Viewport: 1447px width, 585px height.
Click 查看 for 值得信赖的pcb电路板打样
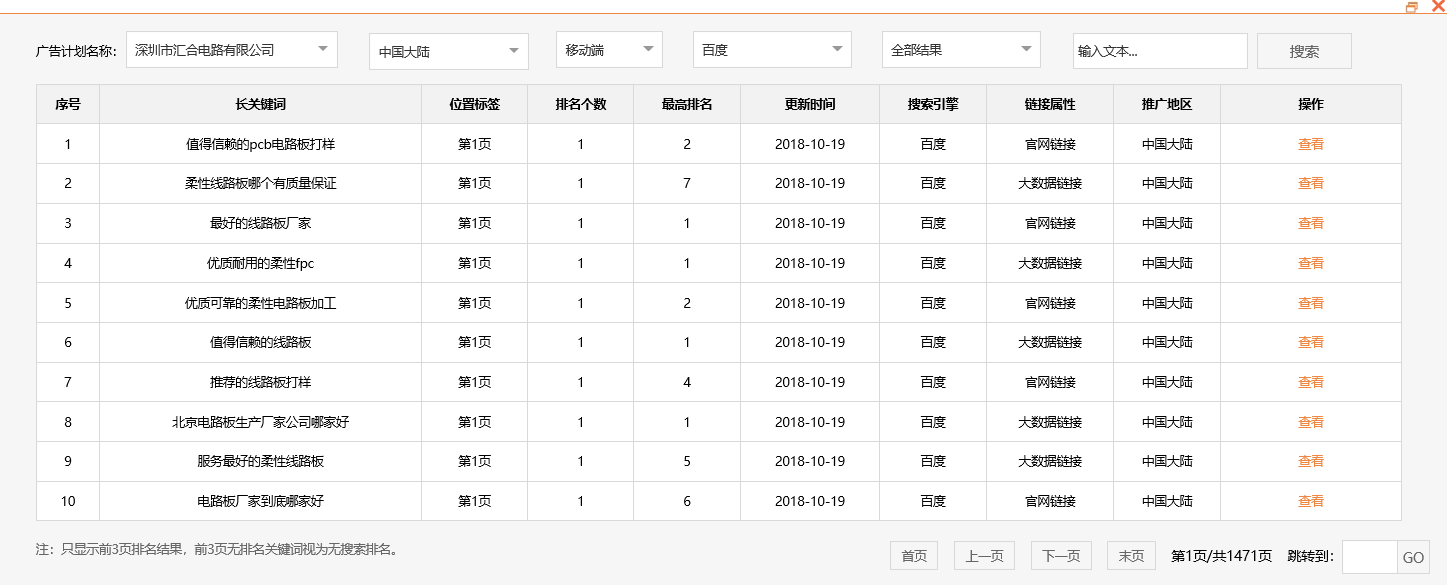coord(1310,143)
